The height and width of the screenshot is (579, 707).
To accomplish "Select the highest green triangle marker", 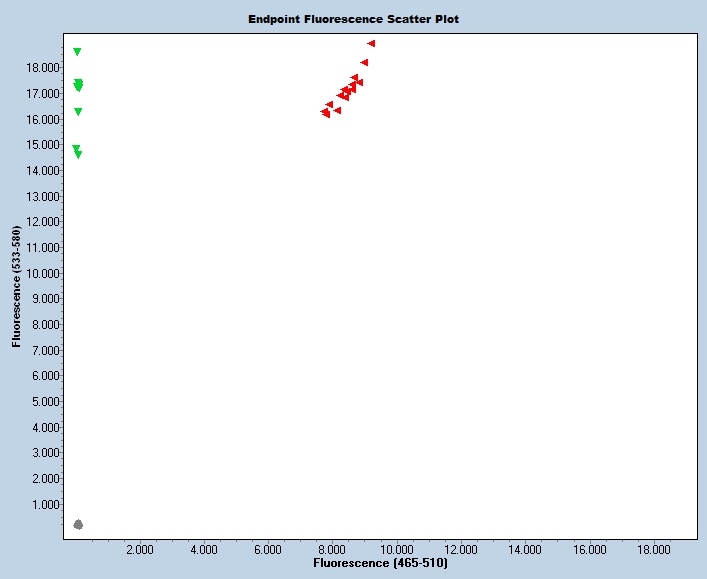I will point(77,52).
